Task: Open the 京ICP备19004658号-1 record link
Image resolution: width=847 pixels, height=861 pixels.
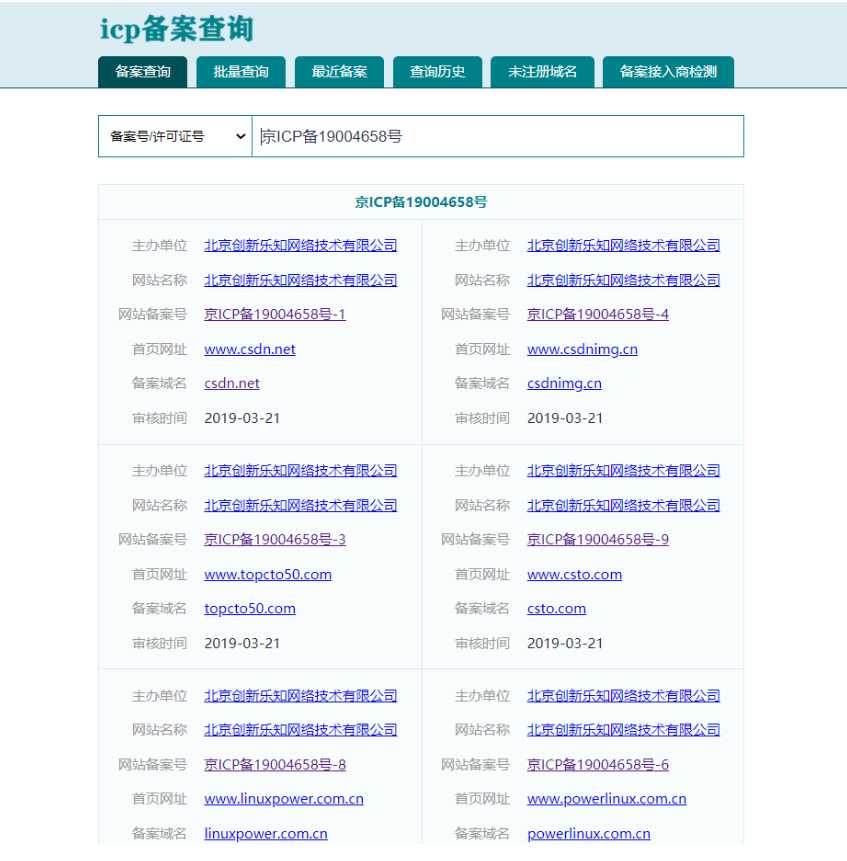Action: 274,314
